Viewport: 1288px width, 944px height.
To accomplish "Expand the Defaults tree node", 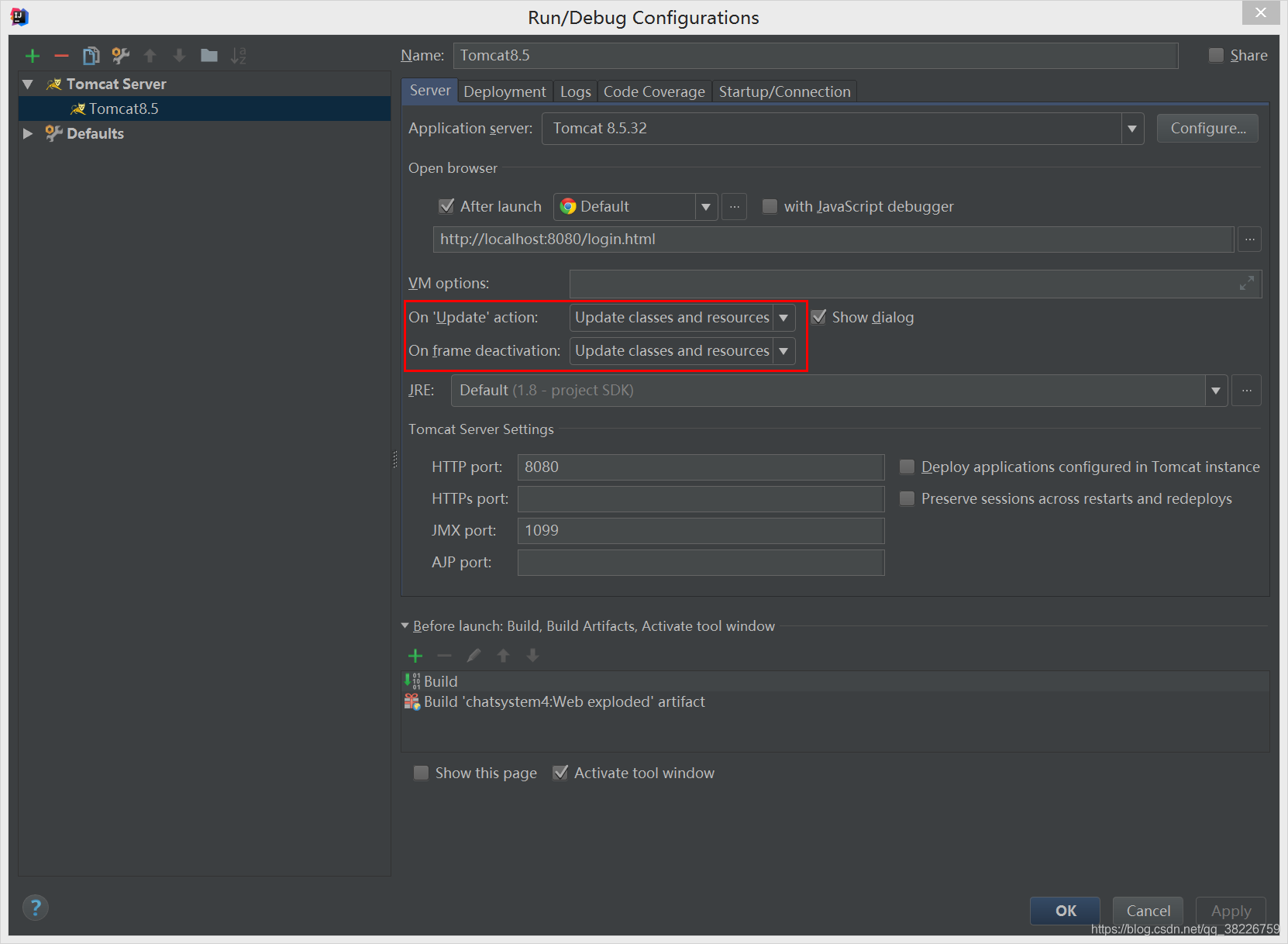I will [x=28, y=133].
